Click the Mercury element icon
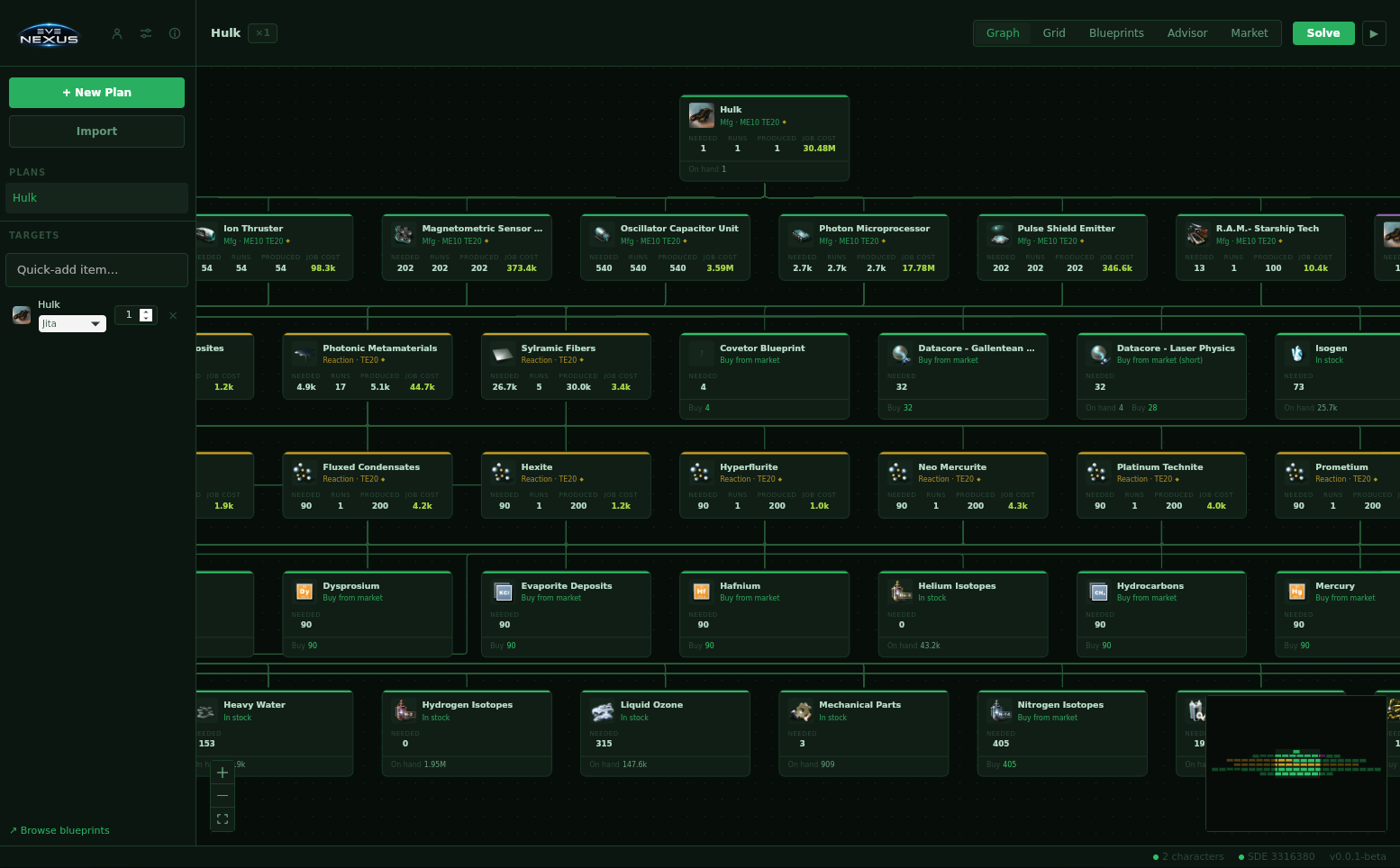The width and height of the screenshot is (1400, 868). point(1296,591)
